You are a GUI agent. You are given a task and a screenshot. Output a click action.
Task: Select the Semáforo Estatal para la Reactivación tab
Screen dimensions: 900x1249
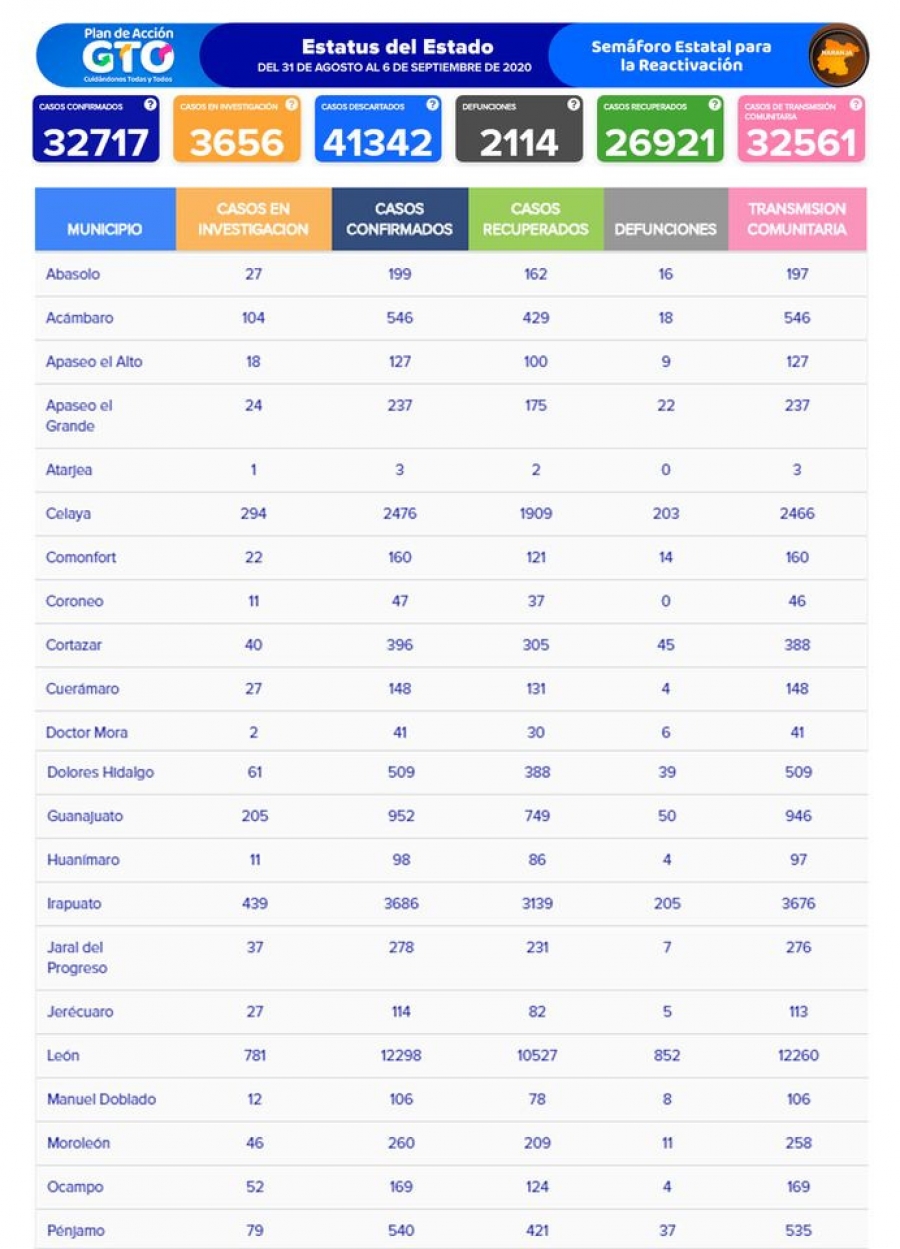click(680, 56)
